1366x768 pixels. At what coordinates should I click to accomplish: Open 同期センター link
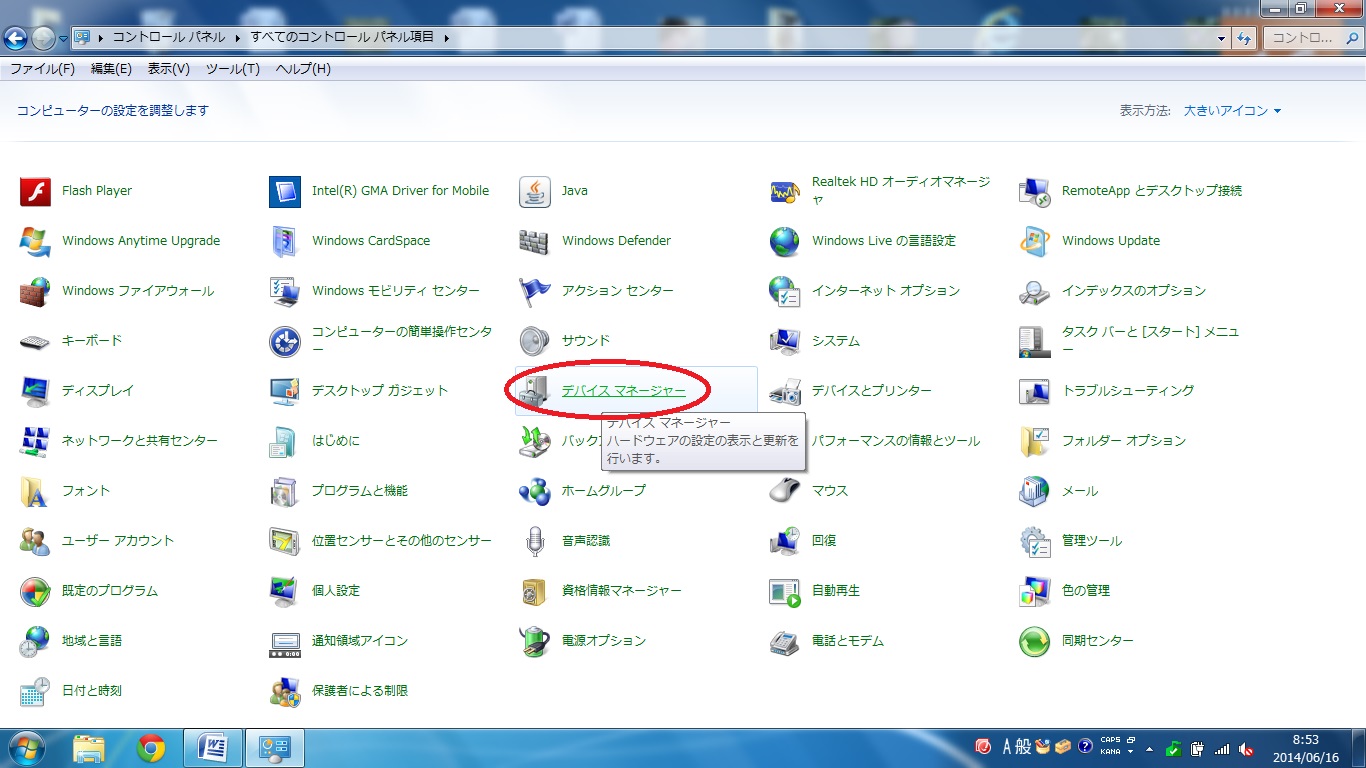pyautogui.click(x=1098, y=641)
